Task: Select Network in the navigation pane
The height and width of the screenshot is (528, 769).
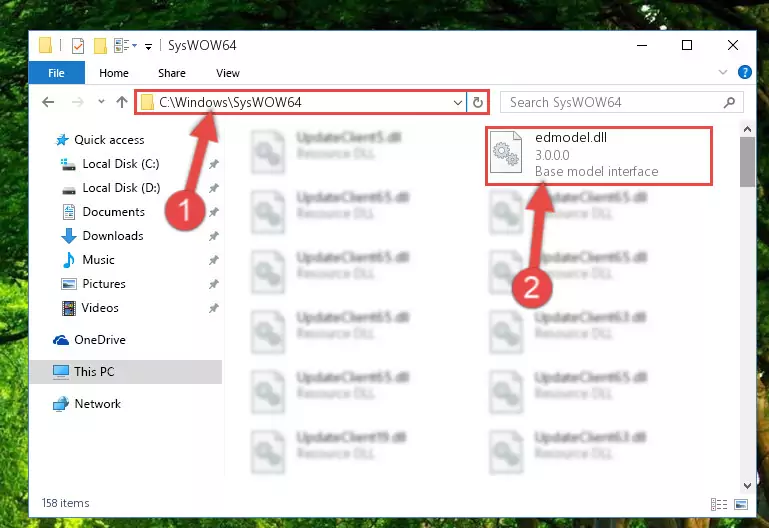Action: click(x=97, y=404)
